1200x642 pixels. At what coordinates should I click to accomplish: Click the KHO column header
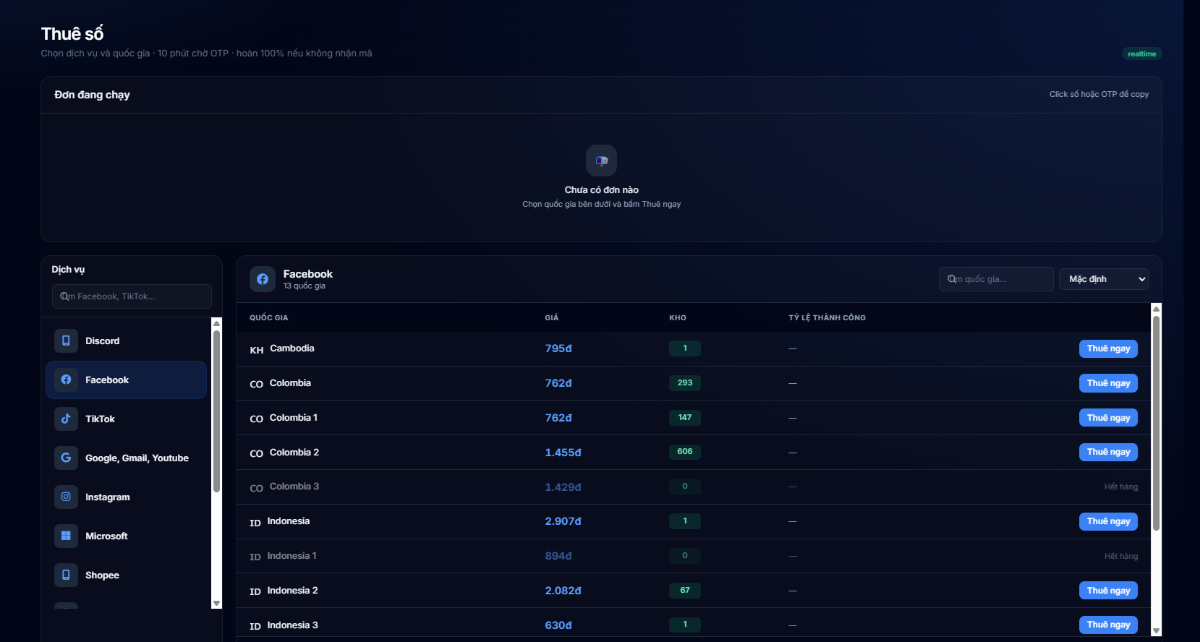click(678, 318)
